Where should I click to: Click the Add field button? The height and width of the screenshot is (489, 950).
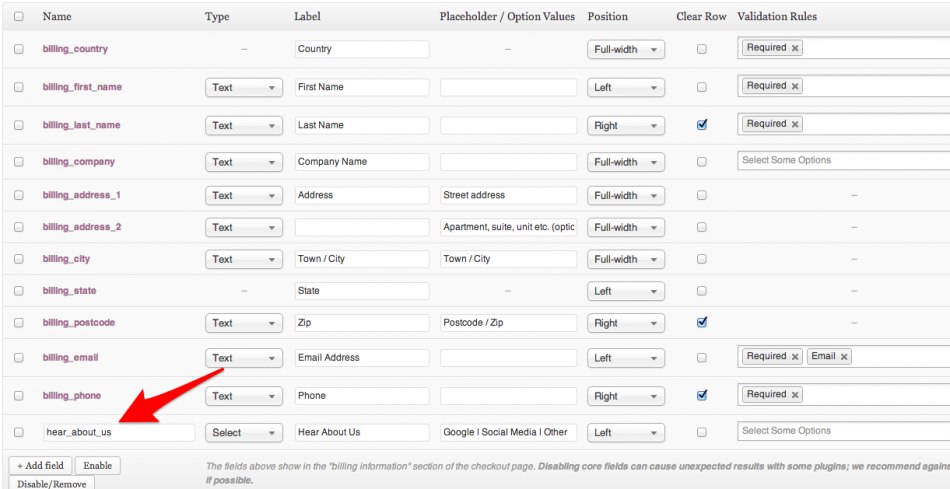pyautogui.click(x=40, y=466)
